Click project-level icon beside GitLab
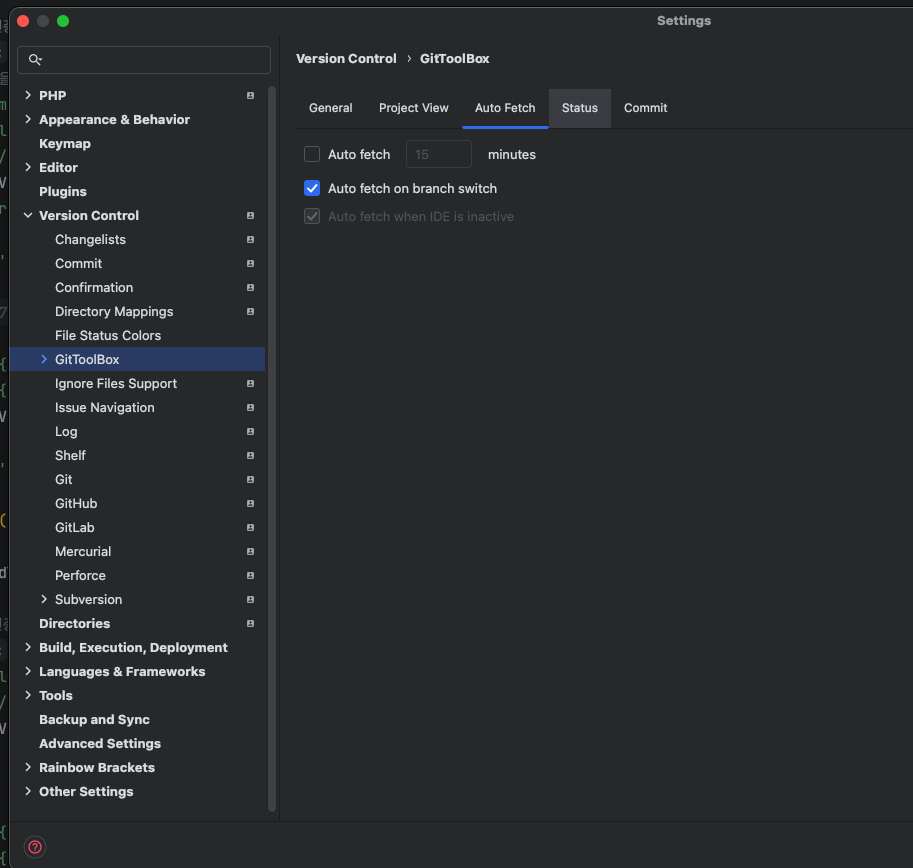Image resolution: width=913 pixels, height=868 pixels. click(x=250, y=527)
